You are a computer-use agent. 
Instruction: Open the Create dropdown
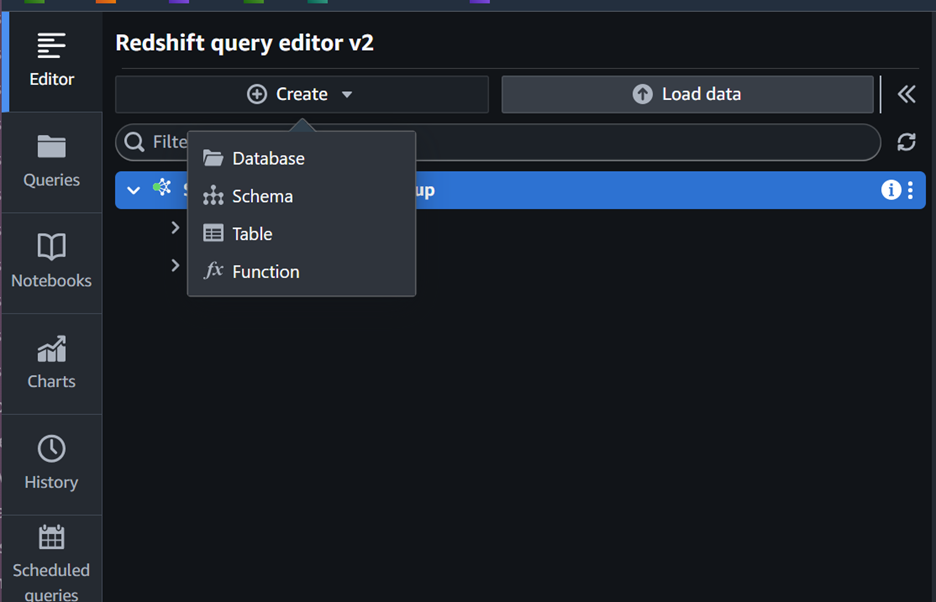coord(301,94)
